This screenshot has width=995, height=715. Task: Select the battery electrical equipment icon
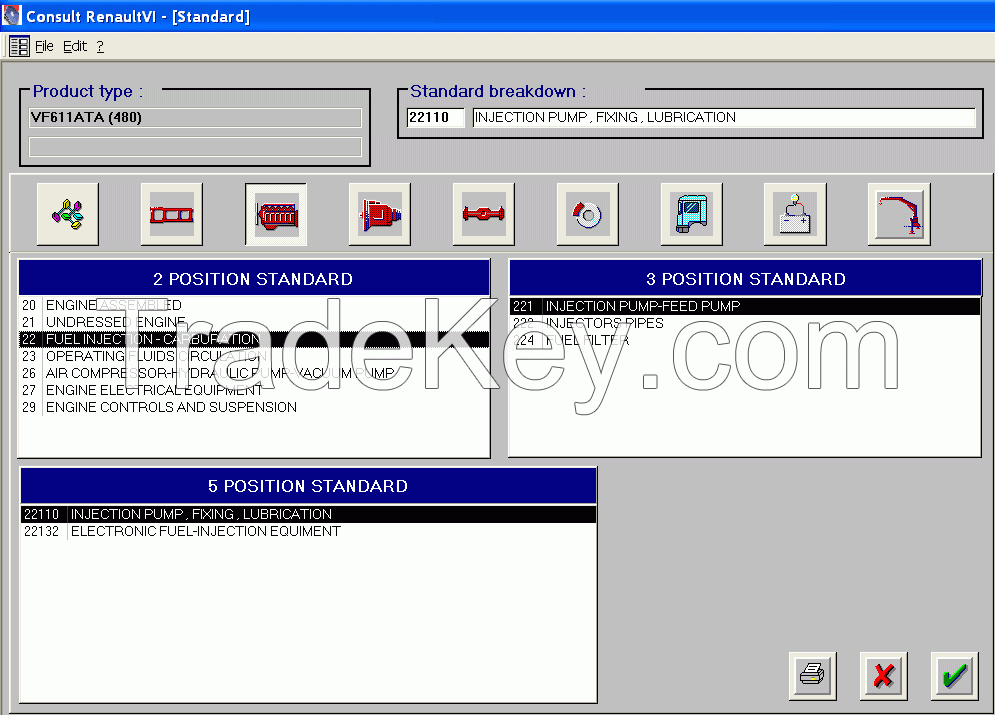click(795, 214)
